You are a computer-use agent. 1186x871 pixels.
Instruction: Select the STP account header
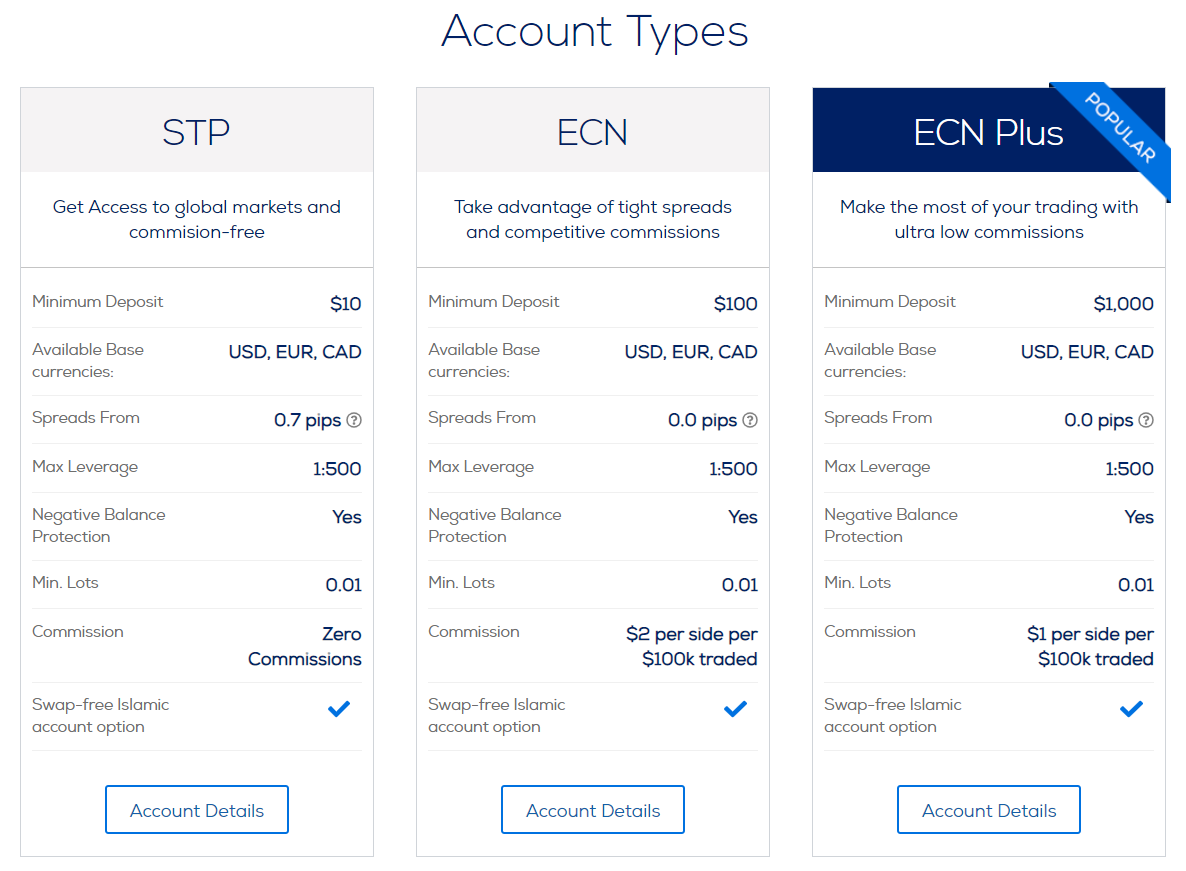coord(196,132)
